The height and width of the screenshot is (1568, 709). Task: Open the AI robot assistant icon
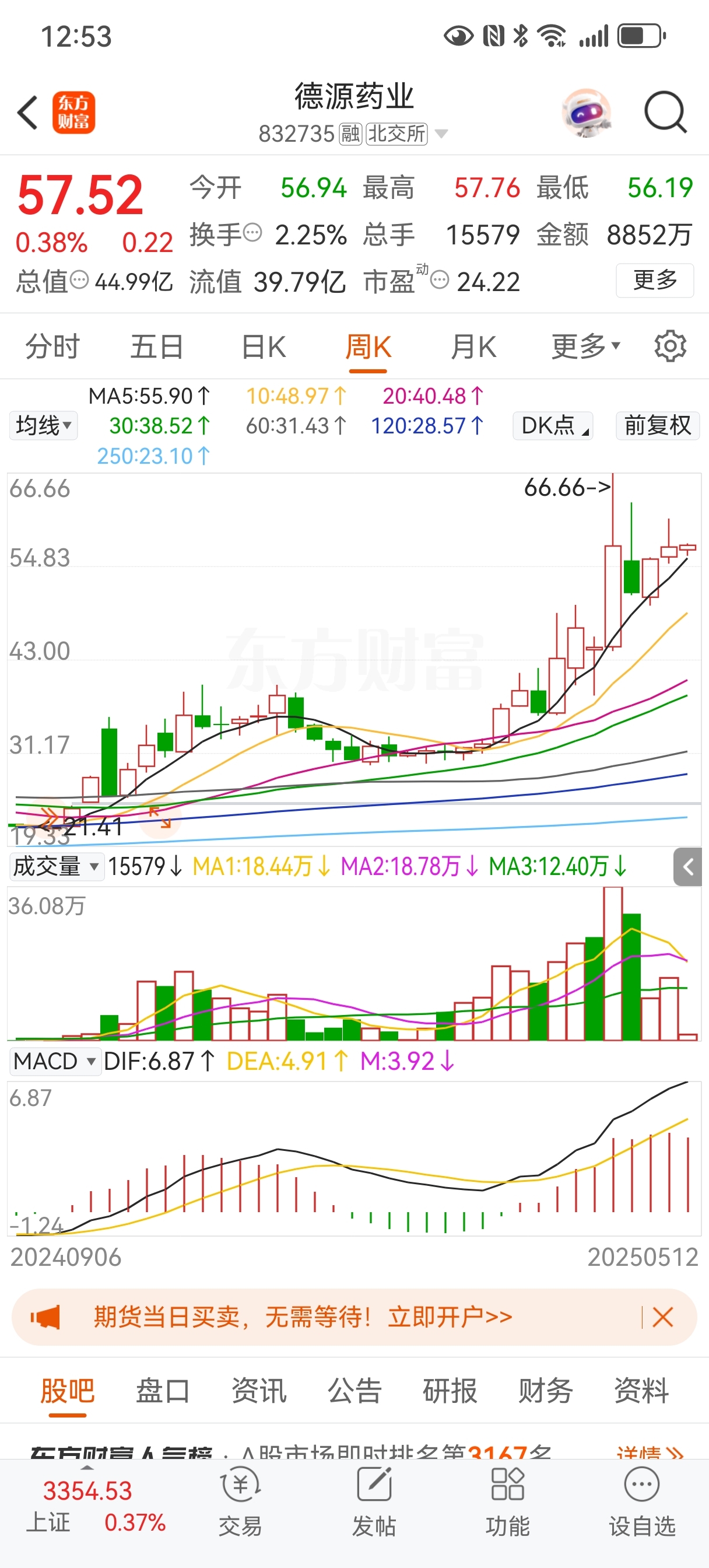click(x=586, y=113)
